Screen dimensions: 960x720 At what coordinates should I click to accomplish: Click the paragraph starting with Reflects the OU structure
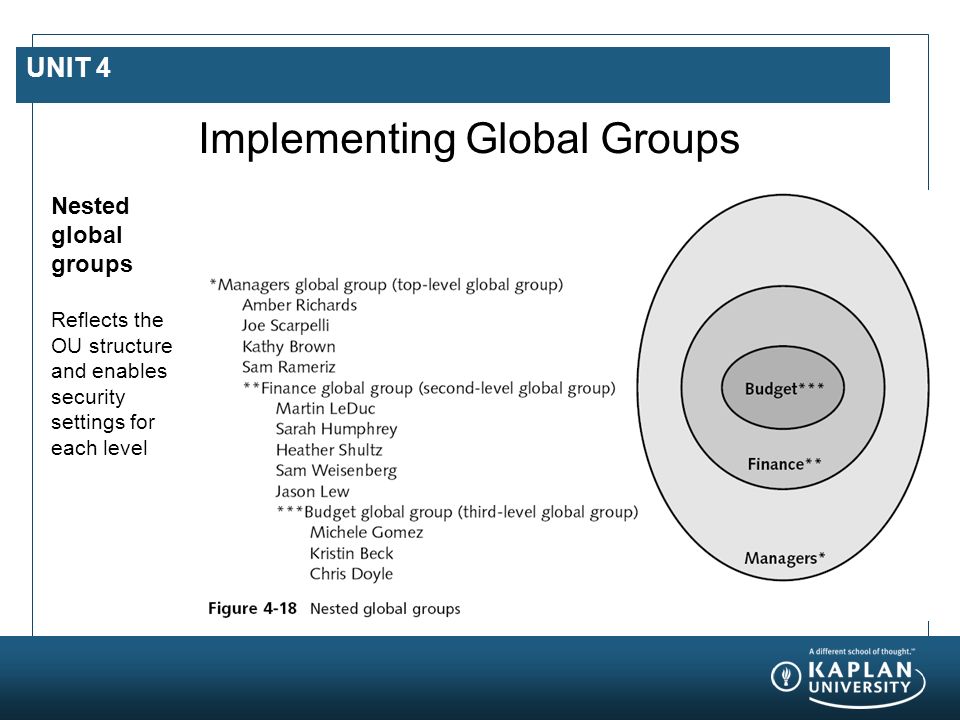111,384
